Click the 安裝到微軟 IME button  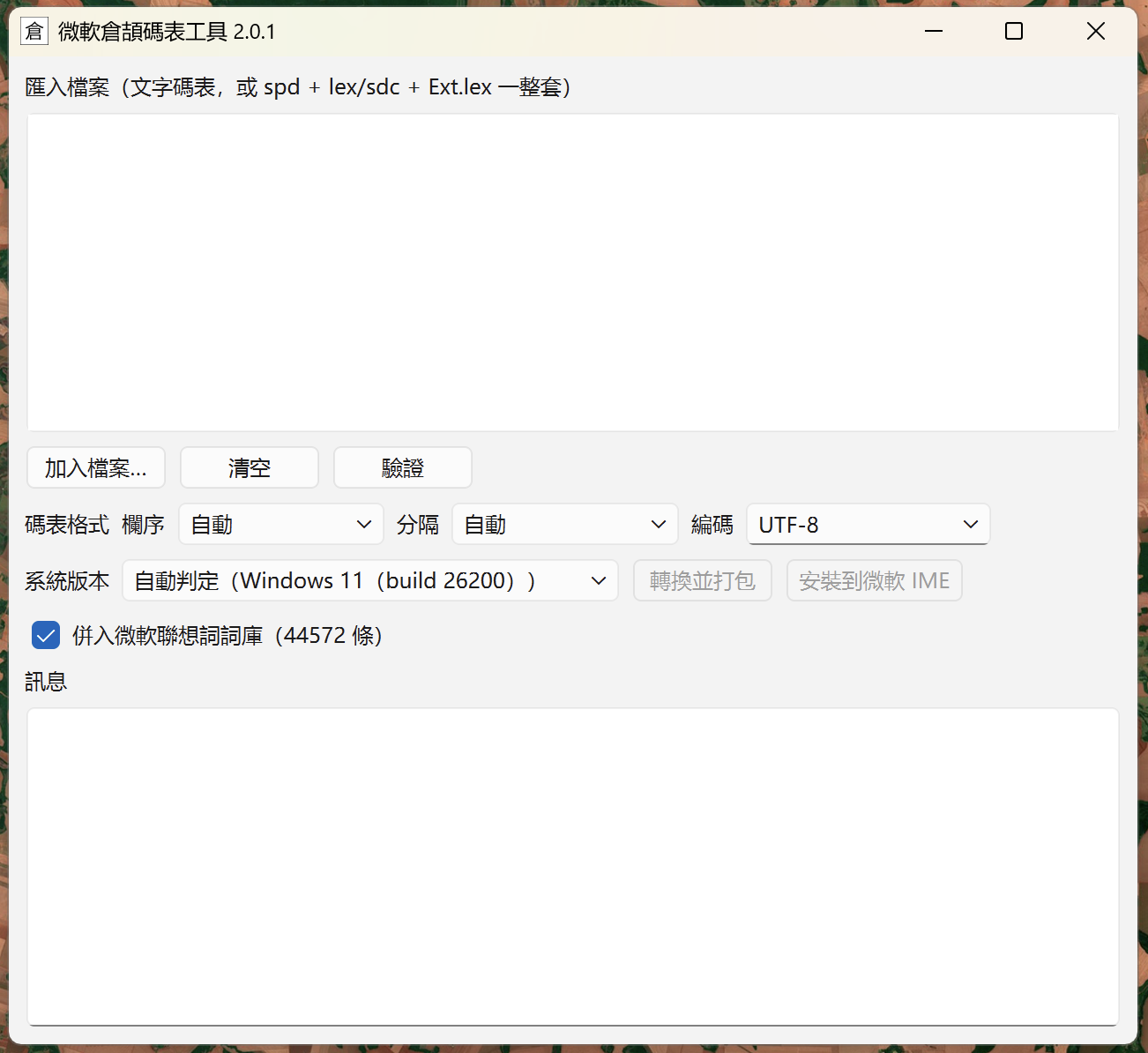pos(875,580)
